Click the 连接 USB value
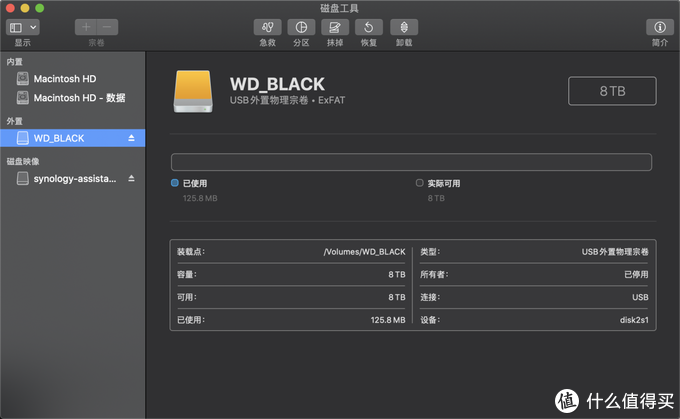 [x=640, y=297]
